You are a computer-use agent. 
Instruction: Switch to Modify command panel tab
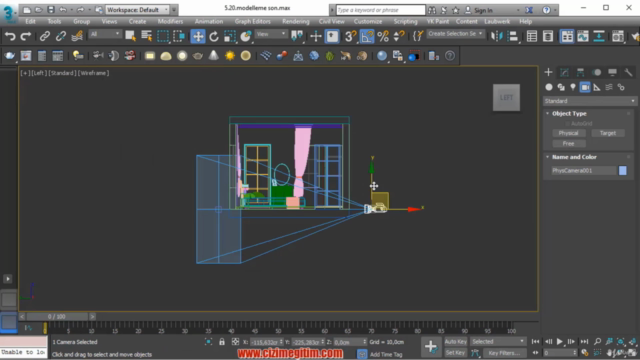click(564, 73)
